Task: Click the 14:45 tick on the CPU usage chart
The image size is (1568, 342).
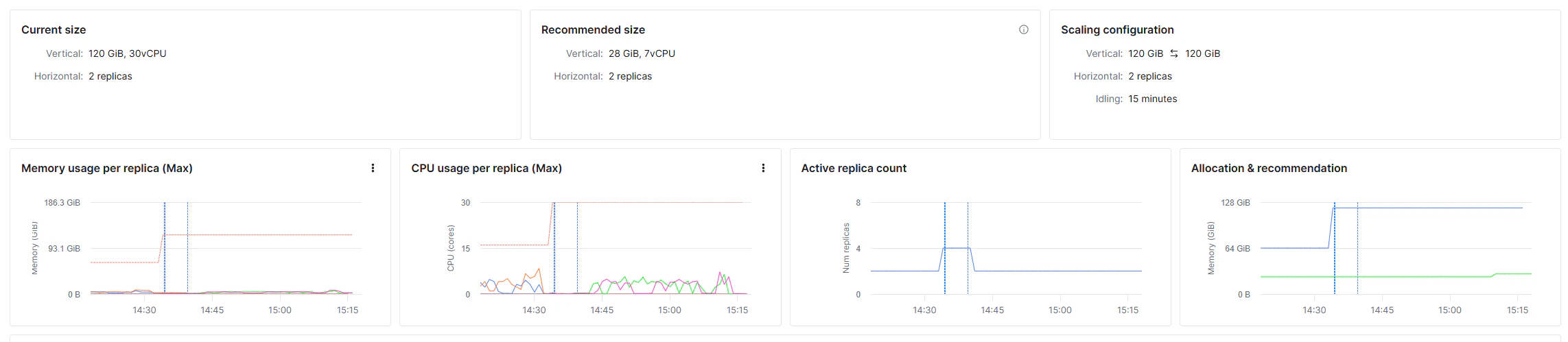Action: coord(602,310)
